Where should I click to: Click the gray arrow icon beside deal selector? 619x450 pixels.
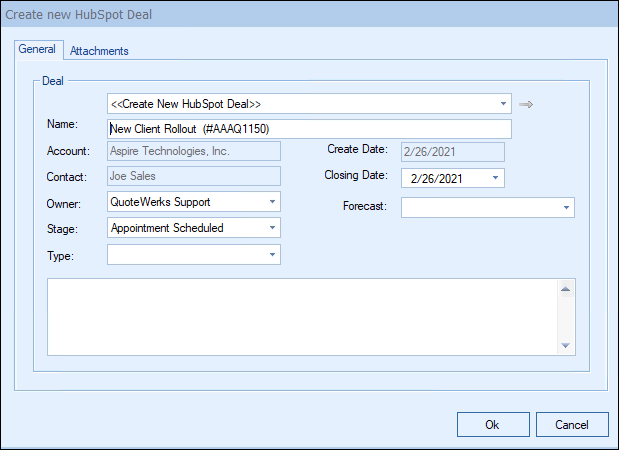[525, 104]
